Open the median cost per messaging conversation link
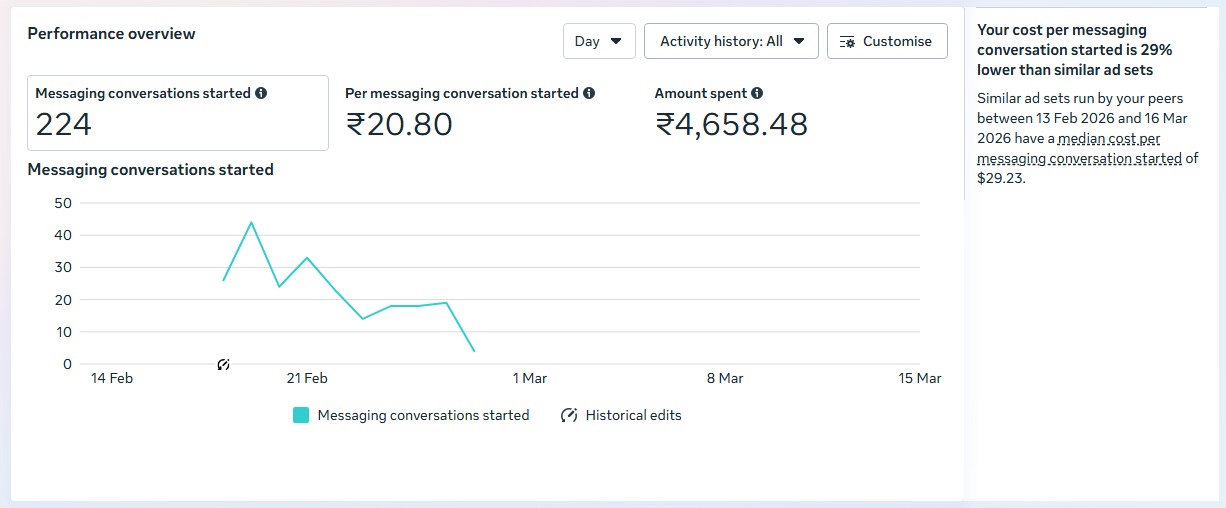This screenshot has width=1226, height=508. coord(1080,159)
